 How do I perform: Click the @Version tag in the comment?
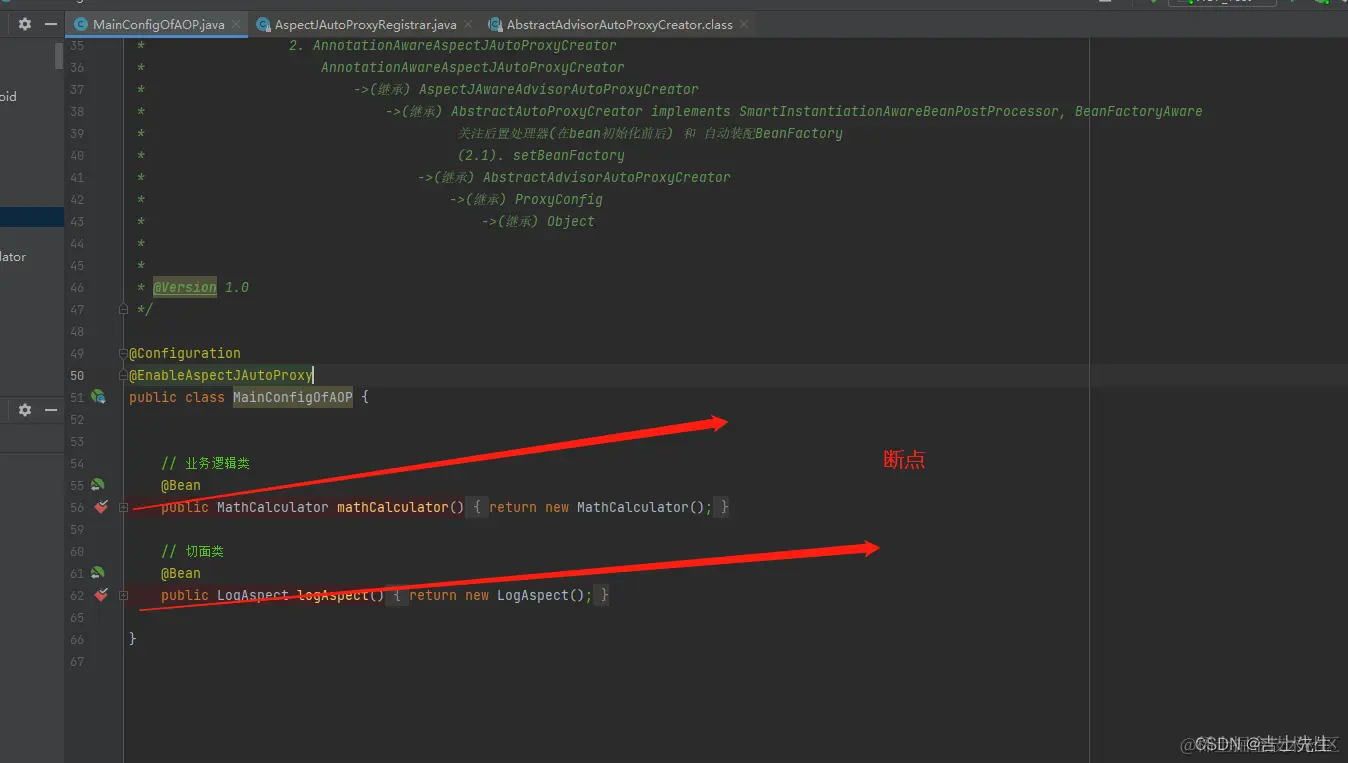tap(185, 287)
